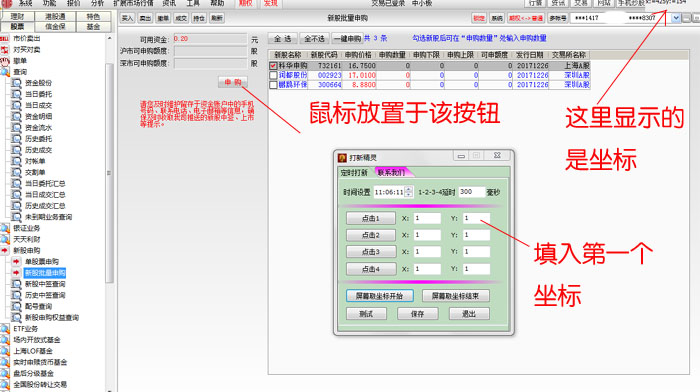Open 当日委托 from the sidebar tree
Image resolution: width=700 pixels, height=392 pixels.
(x=38, y=94)
